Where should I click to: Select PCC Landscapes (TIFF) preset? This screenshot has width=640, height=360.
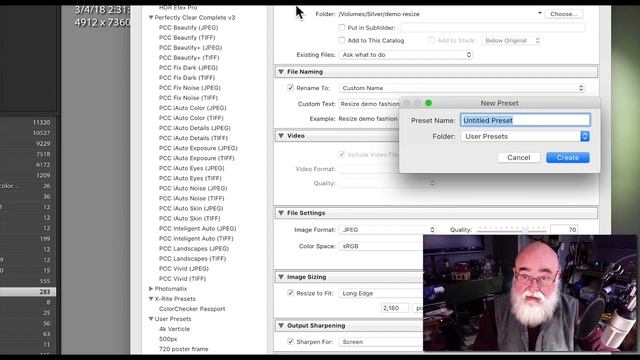(192, 258)
